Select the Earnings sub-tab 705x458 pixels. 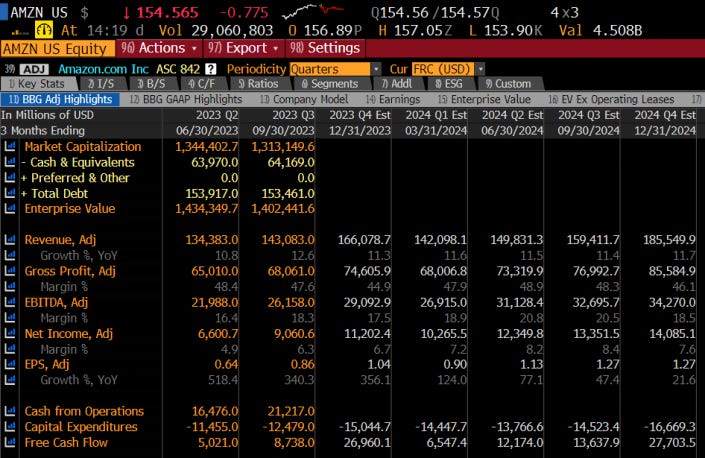(393, 99)
